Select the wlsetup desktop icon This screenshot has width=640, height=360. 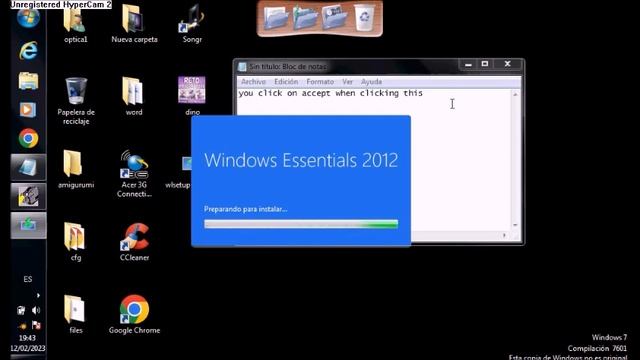click(179, 173)
